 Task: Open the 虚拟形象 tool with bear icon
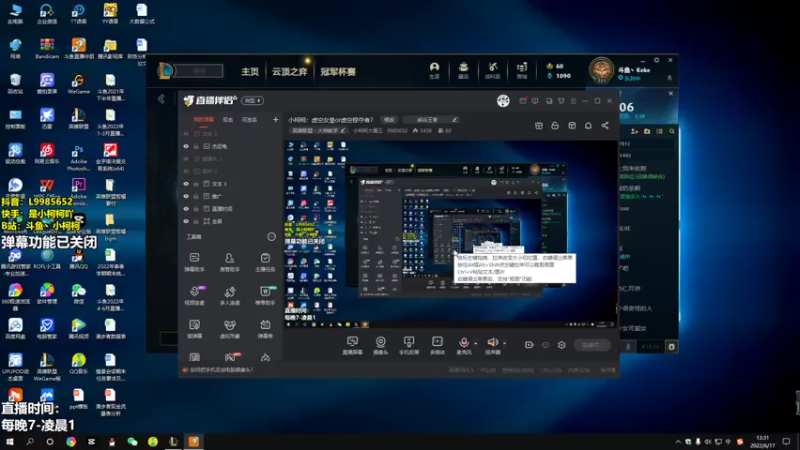(230, 329)
